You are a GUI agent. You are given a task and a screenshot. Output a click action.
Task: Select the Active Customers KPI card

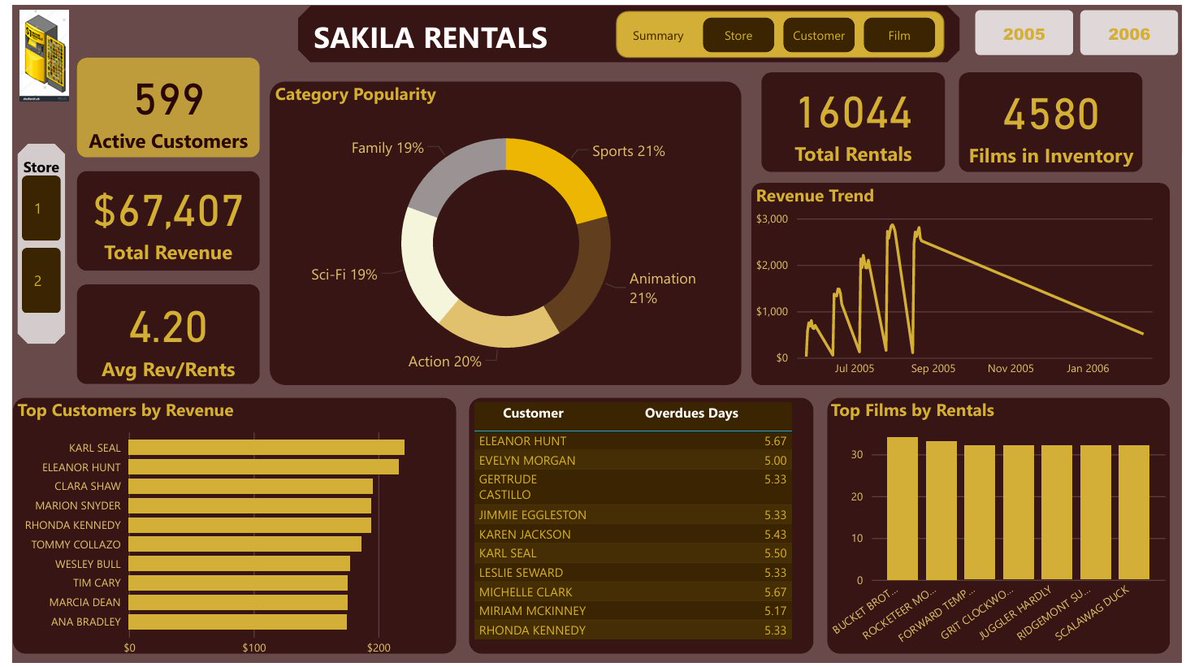coord(167,107)
